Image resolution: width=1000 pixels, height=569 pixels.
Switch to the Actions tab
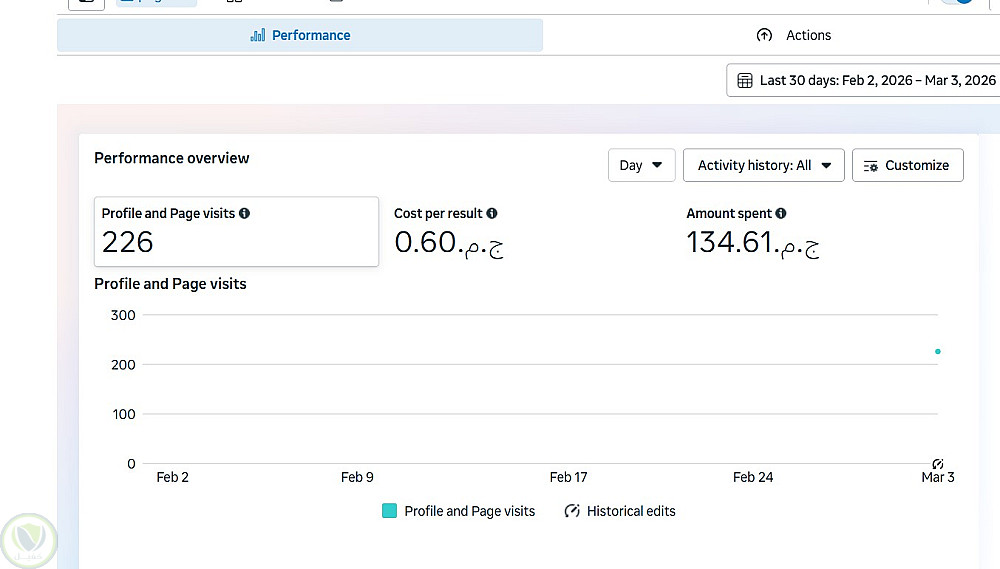(x=794, y=35)
